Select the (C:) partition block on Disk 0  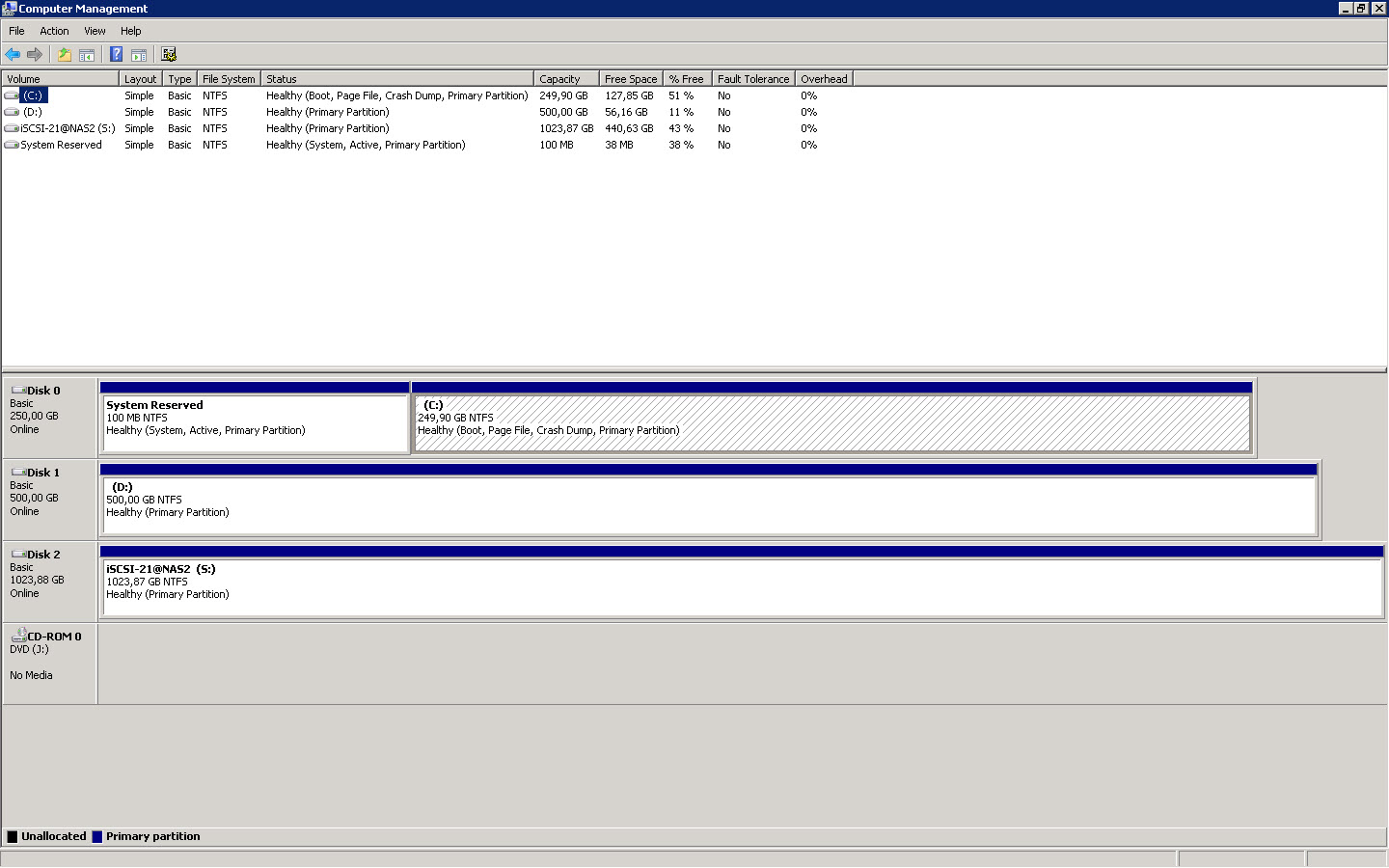(832, 418)
